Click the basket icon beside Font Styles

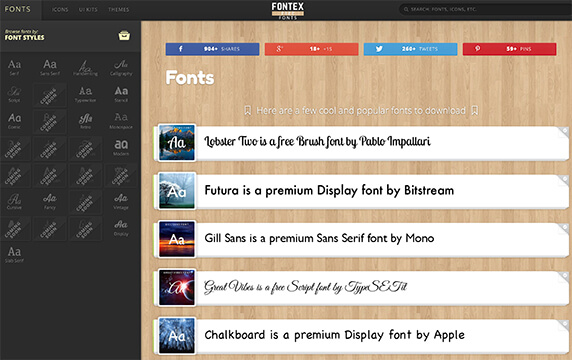(x=124, y=35)
